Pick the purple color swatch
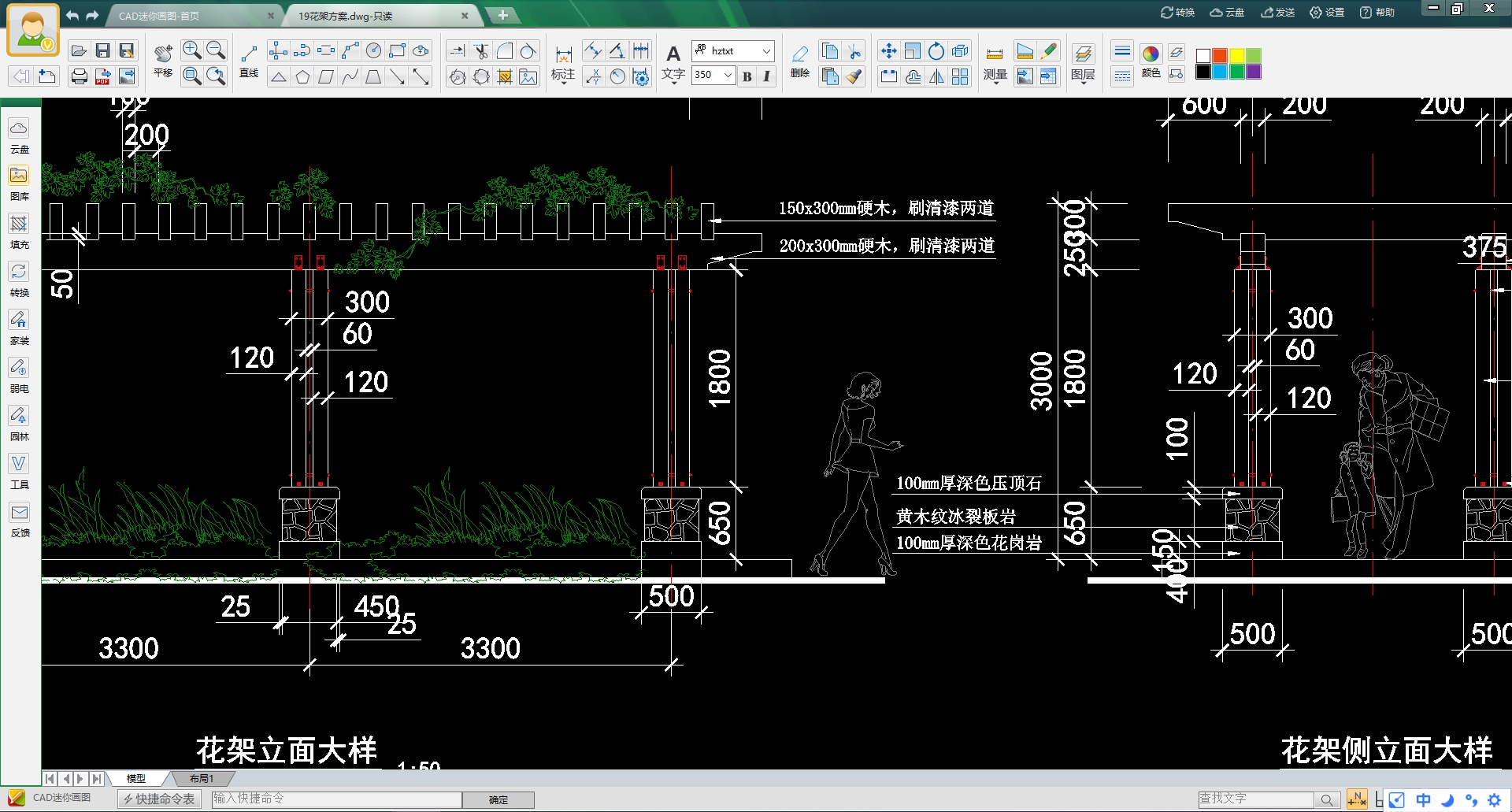1512x812 pixels. tap(1254, 72)
